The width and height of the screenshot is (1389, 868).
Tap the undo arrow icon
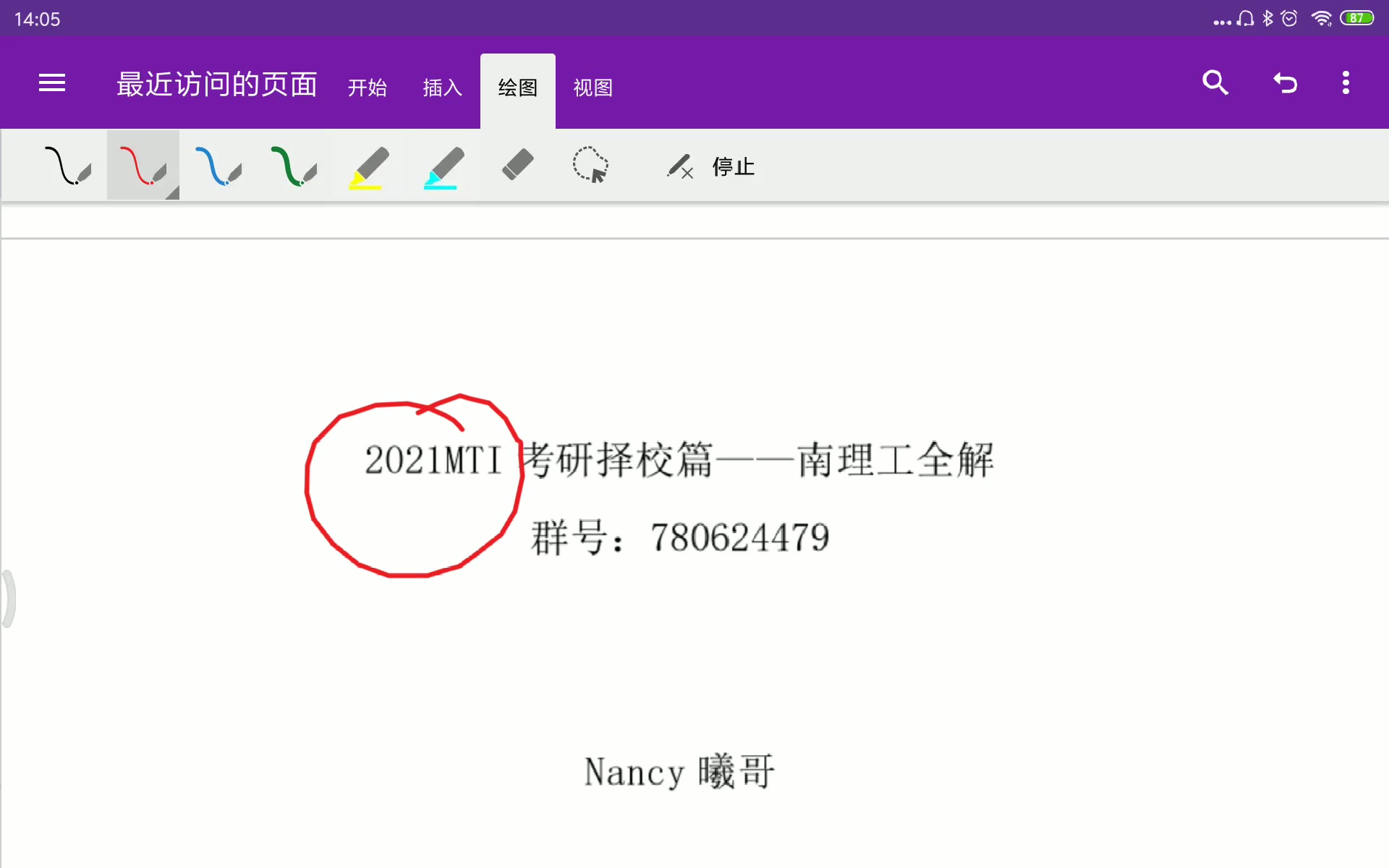pyautogui.click(x=1286, y=83)
